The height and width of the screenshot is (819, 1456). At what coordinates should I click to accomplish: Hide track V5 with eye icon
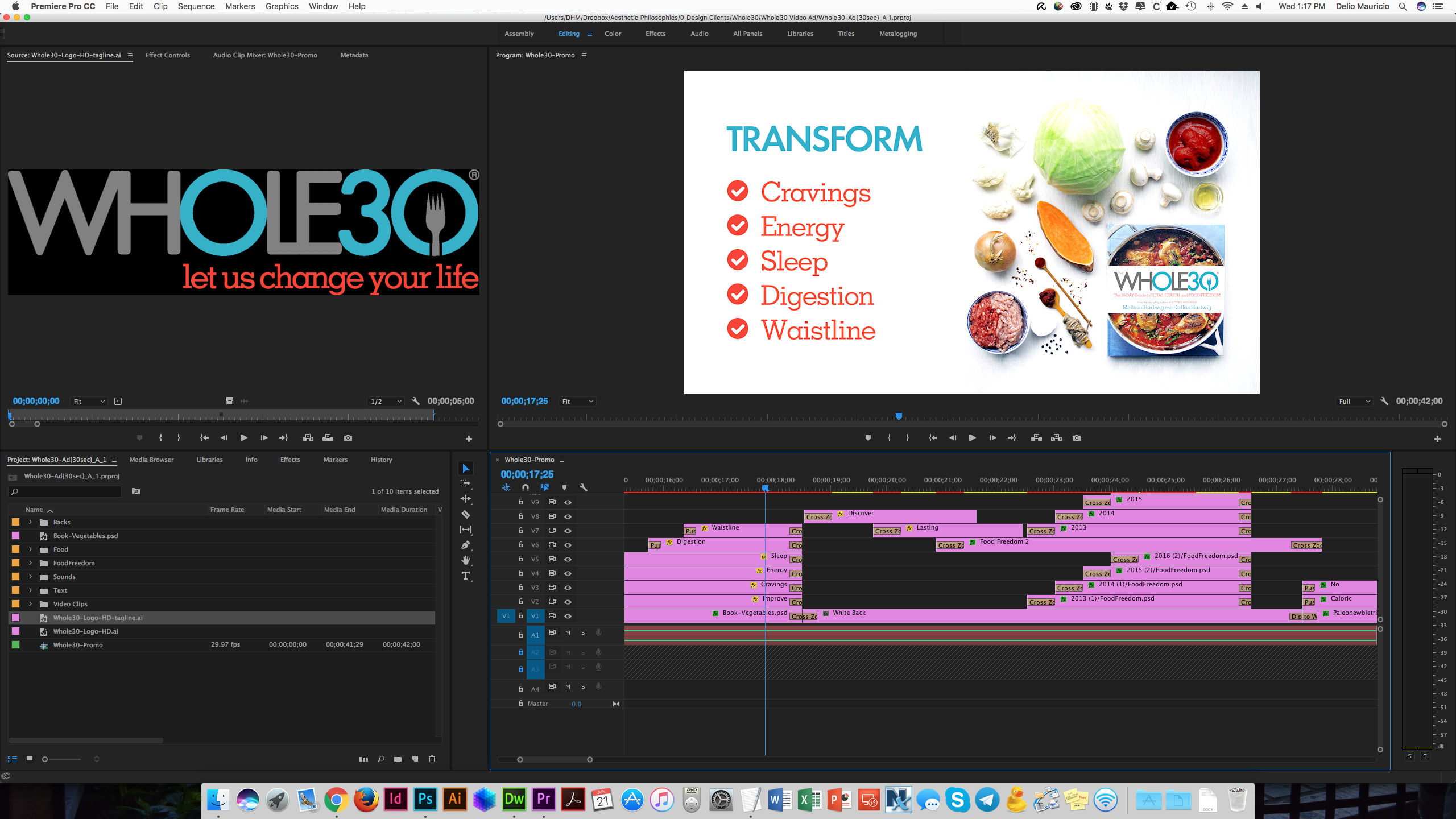568,559
